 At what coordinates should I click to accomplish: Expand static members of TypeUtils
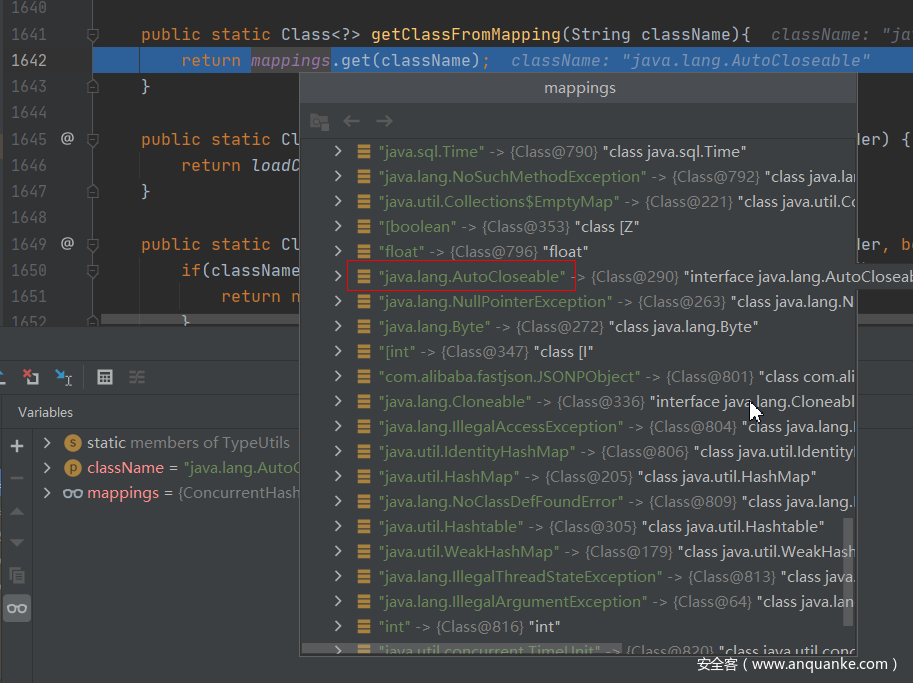47,443
